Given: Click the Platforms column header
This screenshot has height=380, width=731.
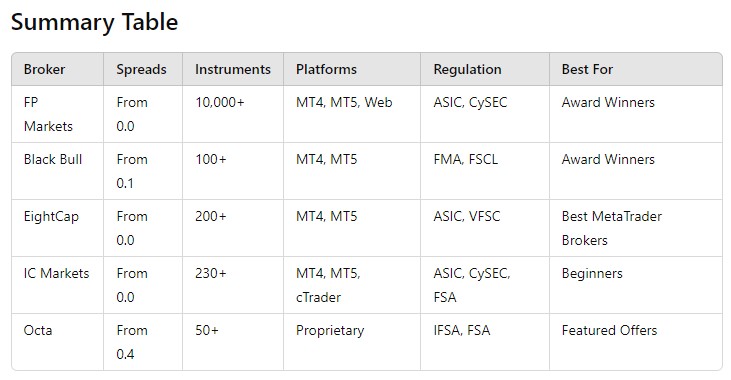Looking at the screenshot, I should coord(326,69).
